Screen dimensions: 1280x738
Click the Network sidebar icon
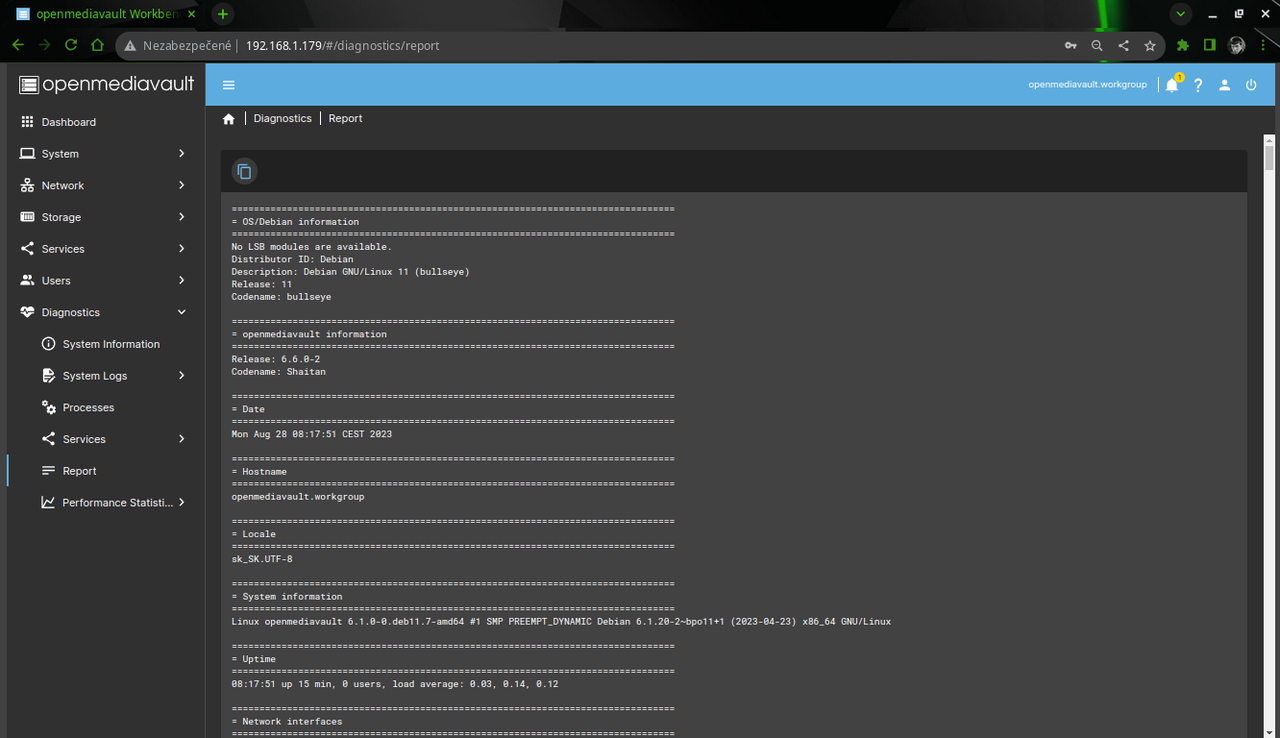pyautogui.click(x=27, y=186)
